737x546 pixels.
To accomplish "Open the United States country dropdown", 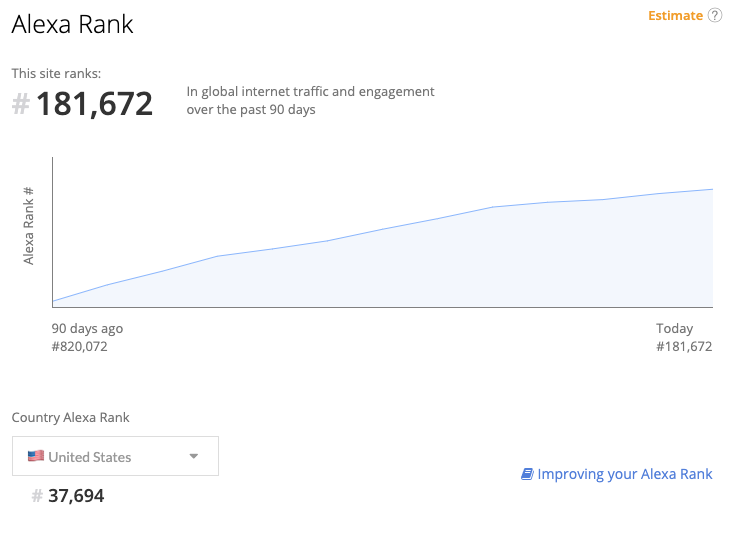I will pyautogui.click(x=115, y=456).
